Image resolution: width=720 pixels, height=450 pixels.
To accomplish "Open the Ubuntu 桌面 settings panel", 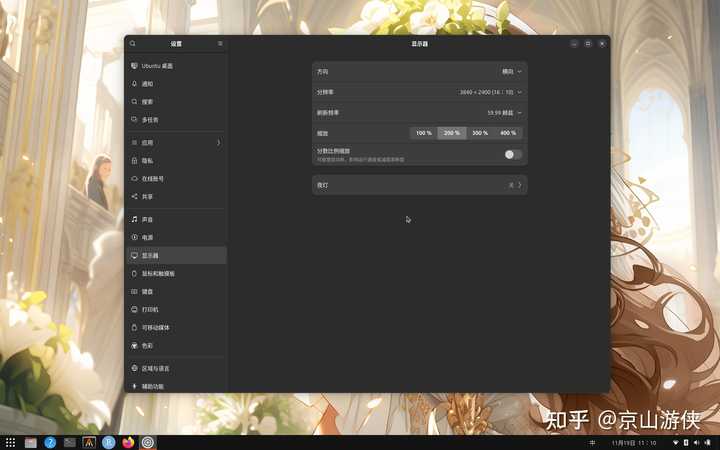I will pos(177,66).
